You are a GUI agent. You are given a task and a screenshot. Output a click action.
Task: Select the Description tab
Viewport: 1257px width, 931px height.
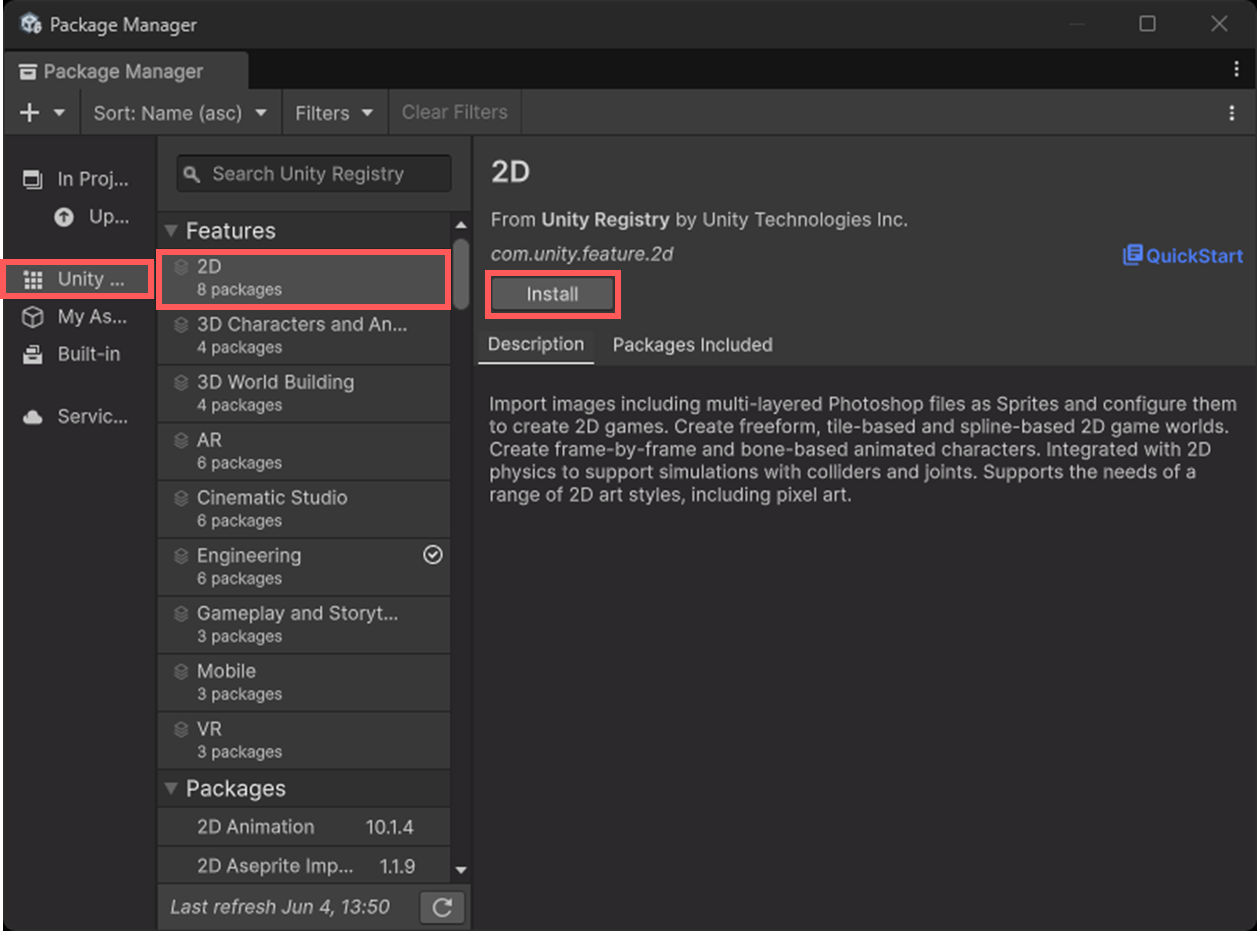click(536, 344)
